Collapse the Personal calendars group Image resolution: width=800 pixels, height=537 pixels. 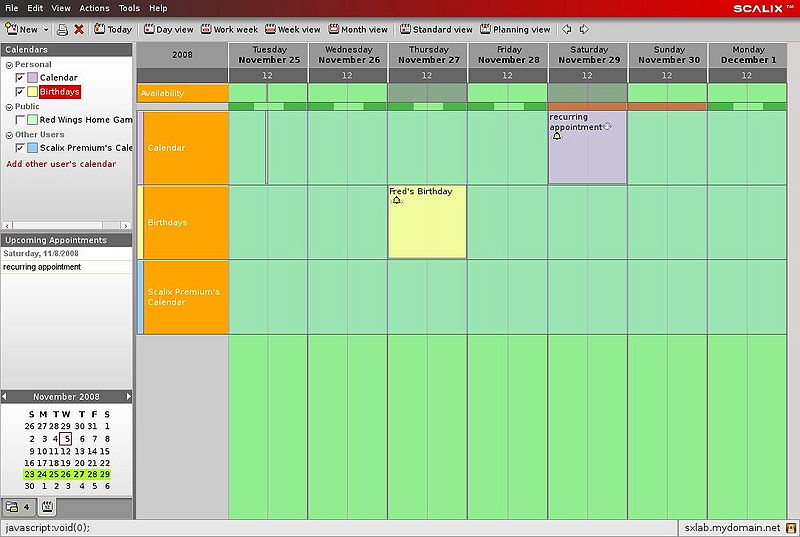tap(8, 64)
